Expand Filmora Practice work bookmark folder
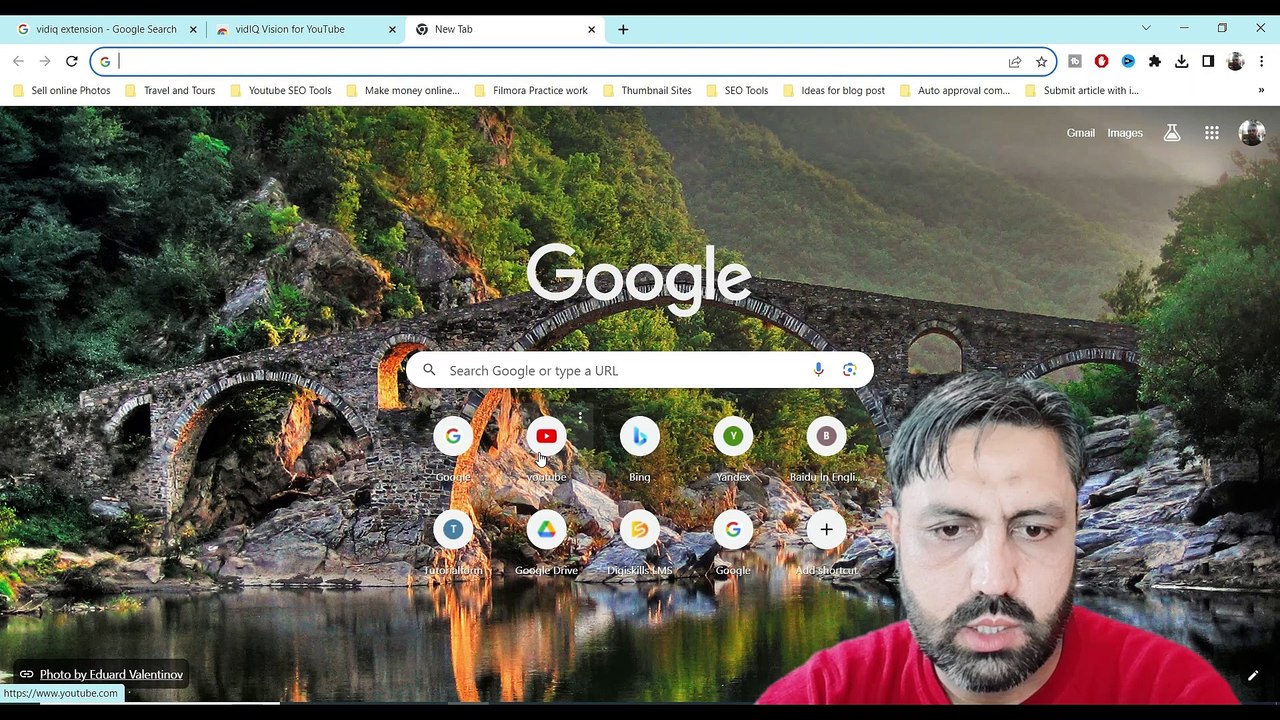The width and height of the screenshot is (1280, 720). [530, 90]
